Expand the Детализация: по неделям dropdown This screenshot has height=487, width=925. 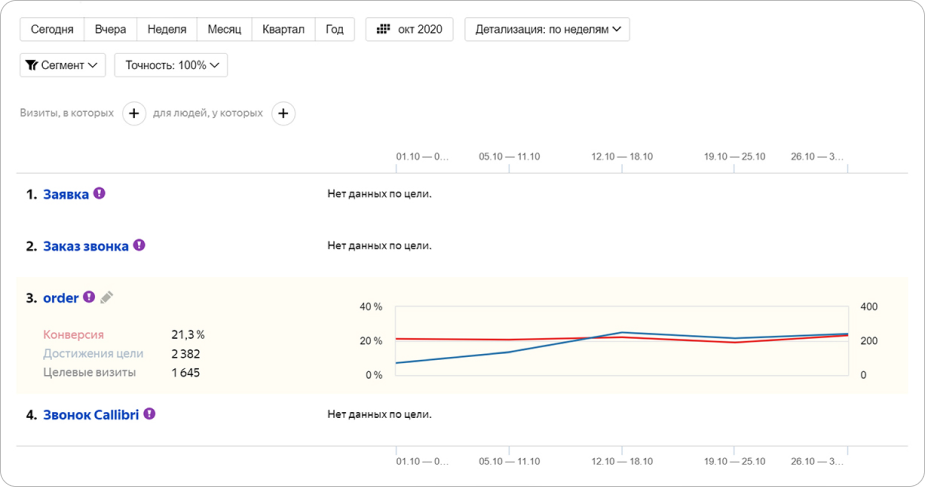tap(547, 29)
